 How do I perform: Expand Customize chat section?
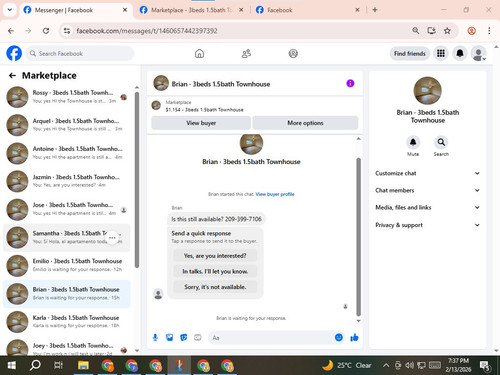click(428, 173)
